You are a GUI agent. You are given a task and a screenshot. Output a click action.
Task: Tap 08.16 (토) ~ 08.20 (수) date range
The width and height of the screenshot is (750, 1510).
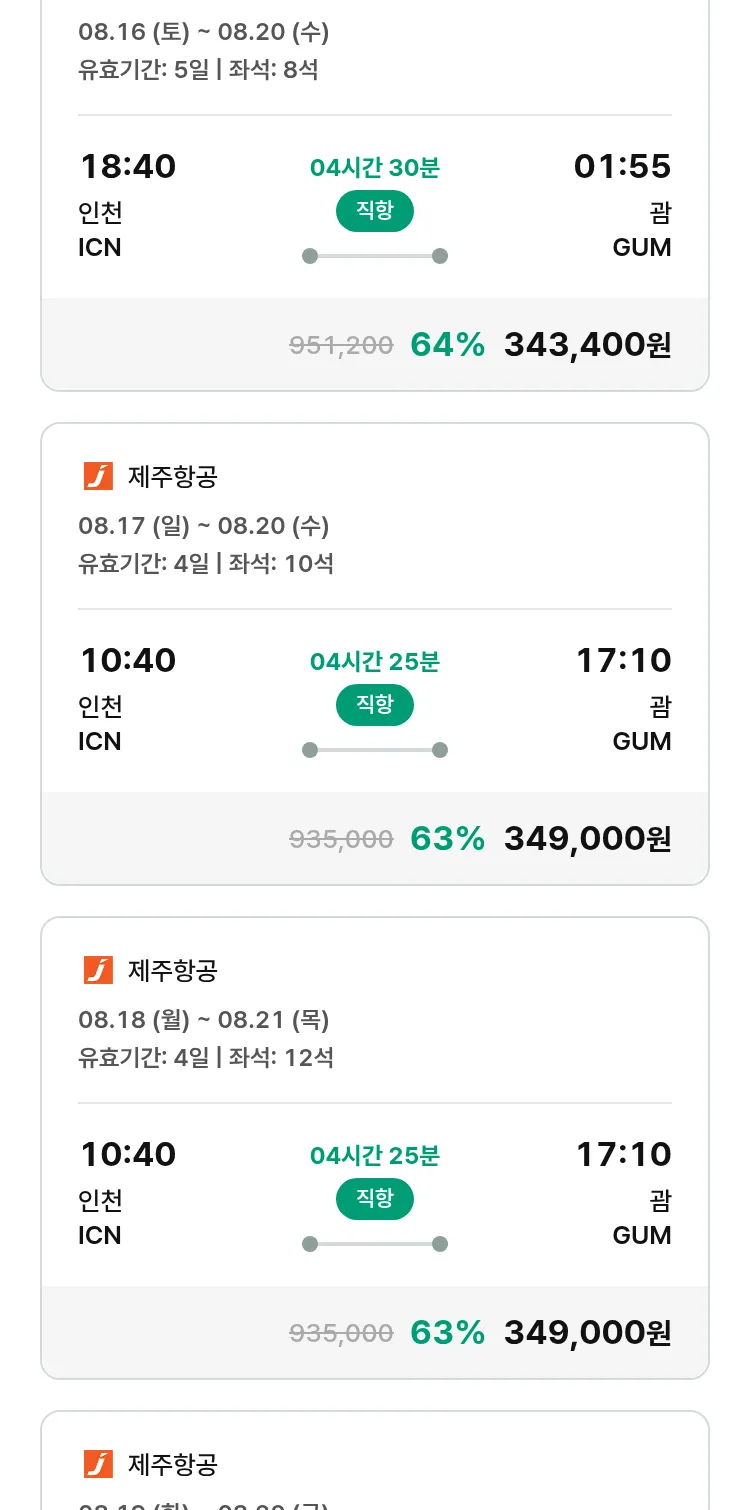204,32
